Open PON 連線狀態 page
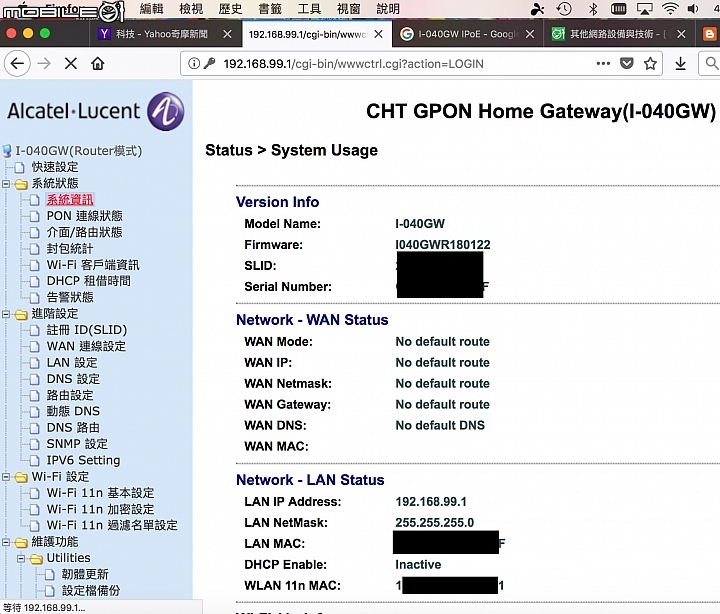Viewport: 720px width, 614px height. coord(84,216)
